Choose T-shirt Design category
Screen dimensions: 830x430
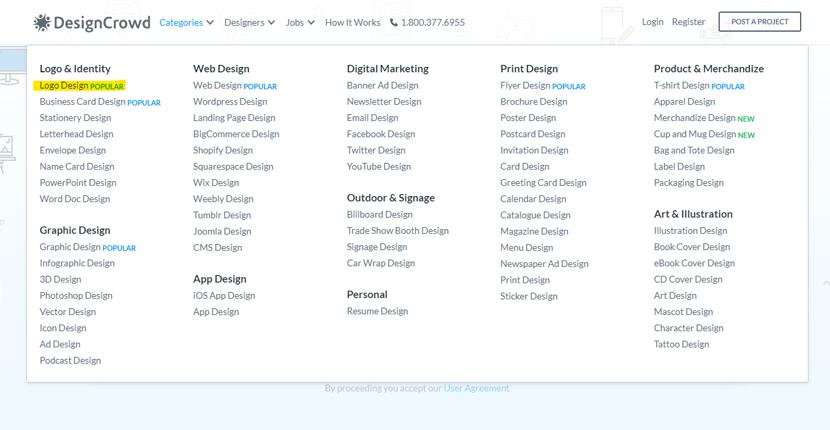click(x=681, y=85)
